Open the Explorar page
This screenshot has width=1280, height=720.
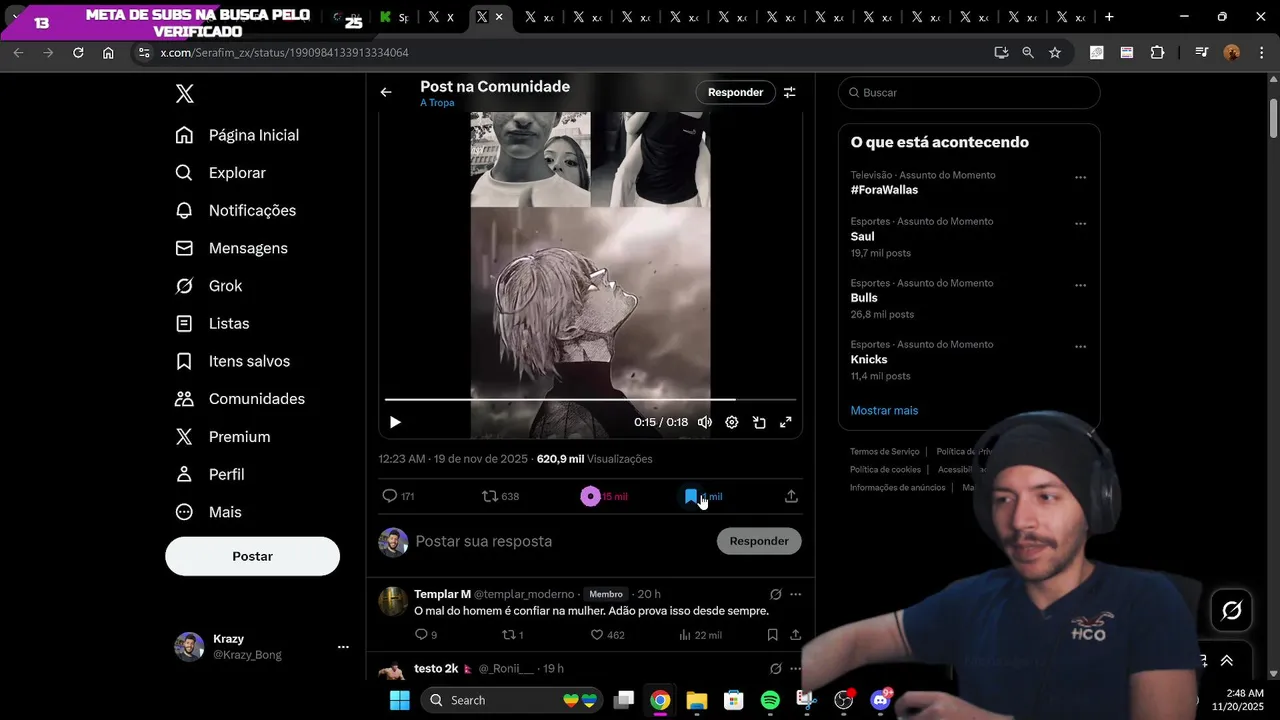(221, 173)
